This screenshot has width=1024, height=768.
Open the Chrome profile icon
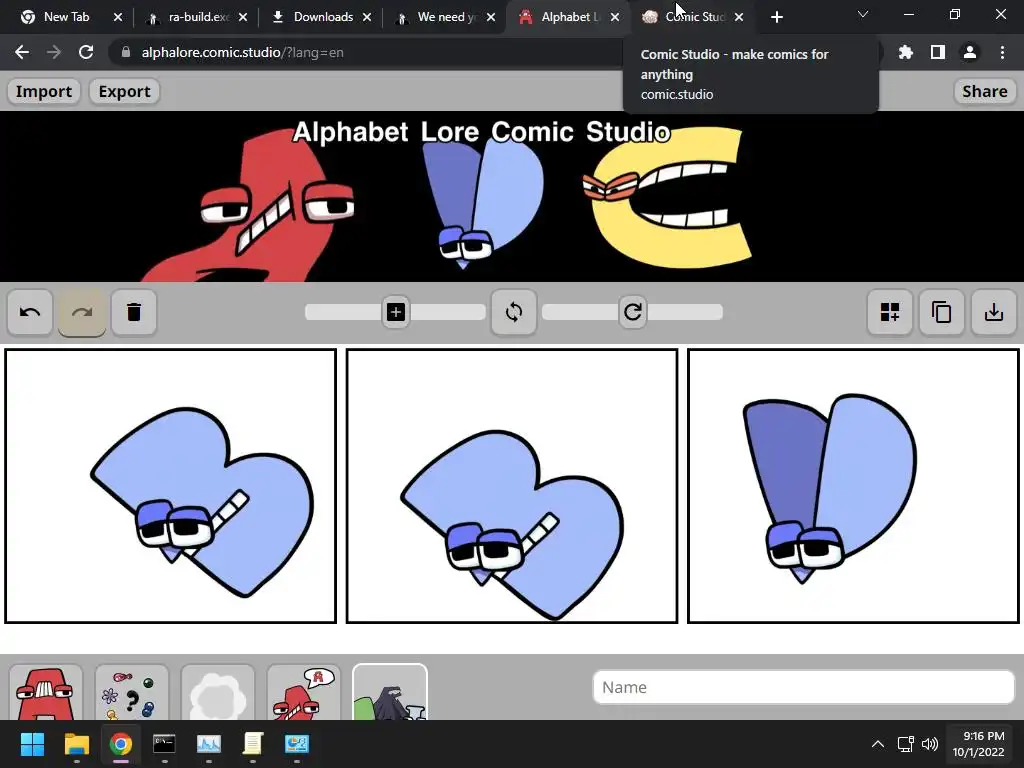coord(970,52)
